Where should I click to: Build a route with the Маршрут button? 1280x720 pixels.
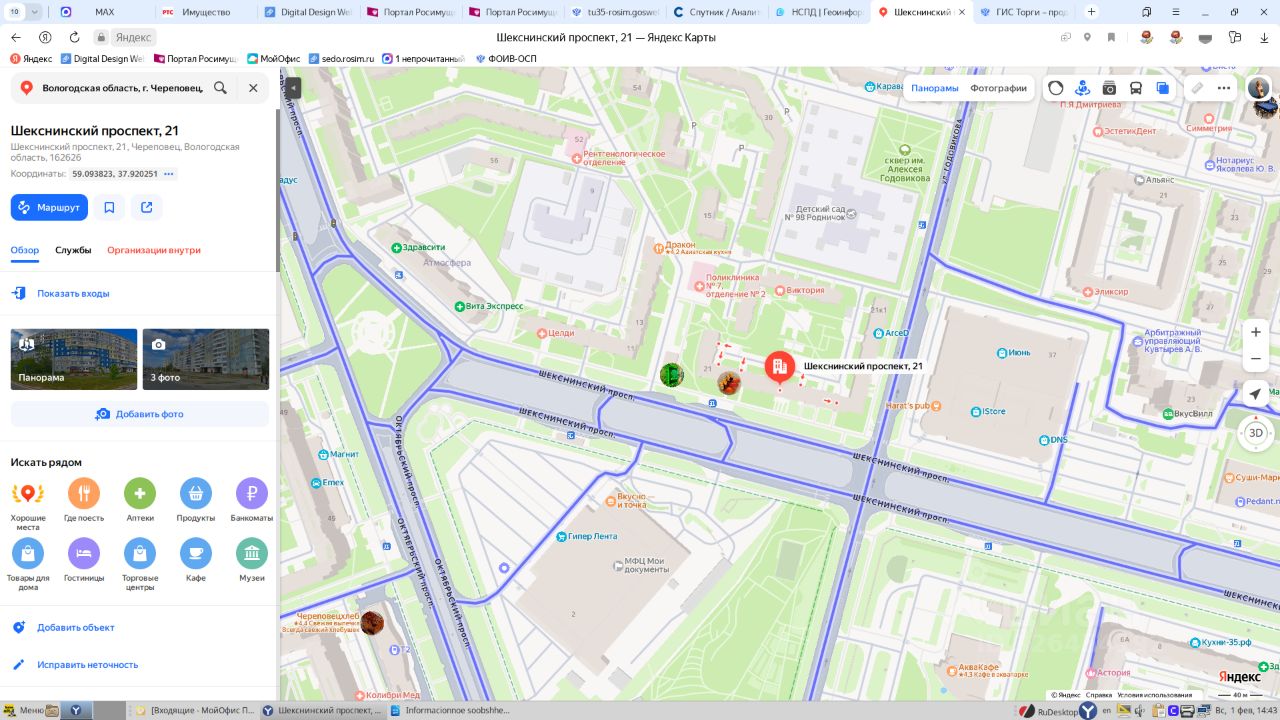(x=49, y=207)
